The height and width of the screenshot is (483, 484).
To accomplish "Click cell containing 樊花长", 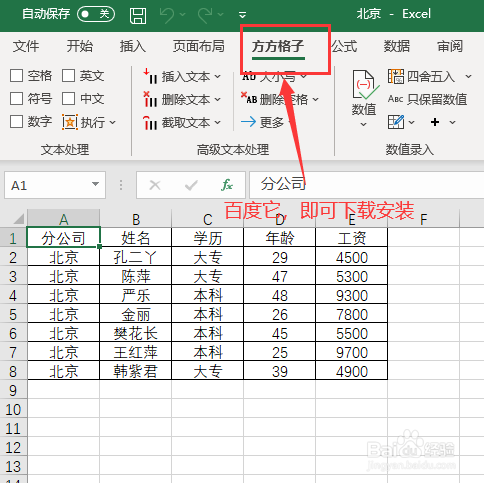I will (136, 333).
